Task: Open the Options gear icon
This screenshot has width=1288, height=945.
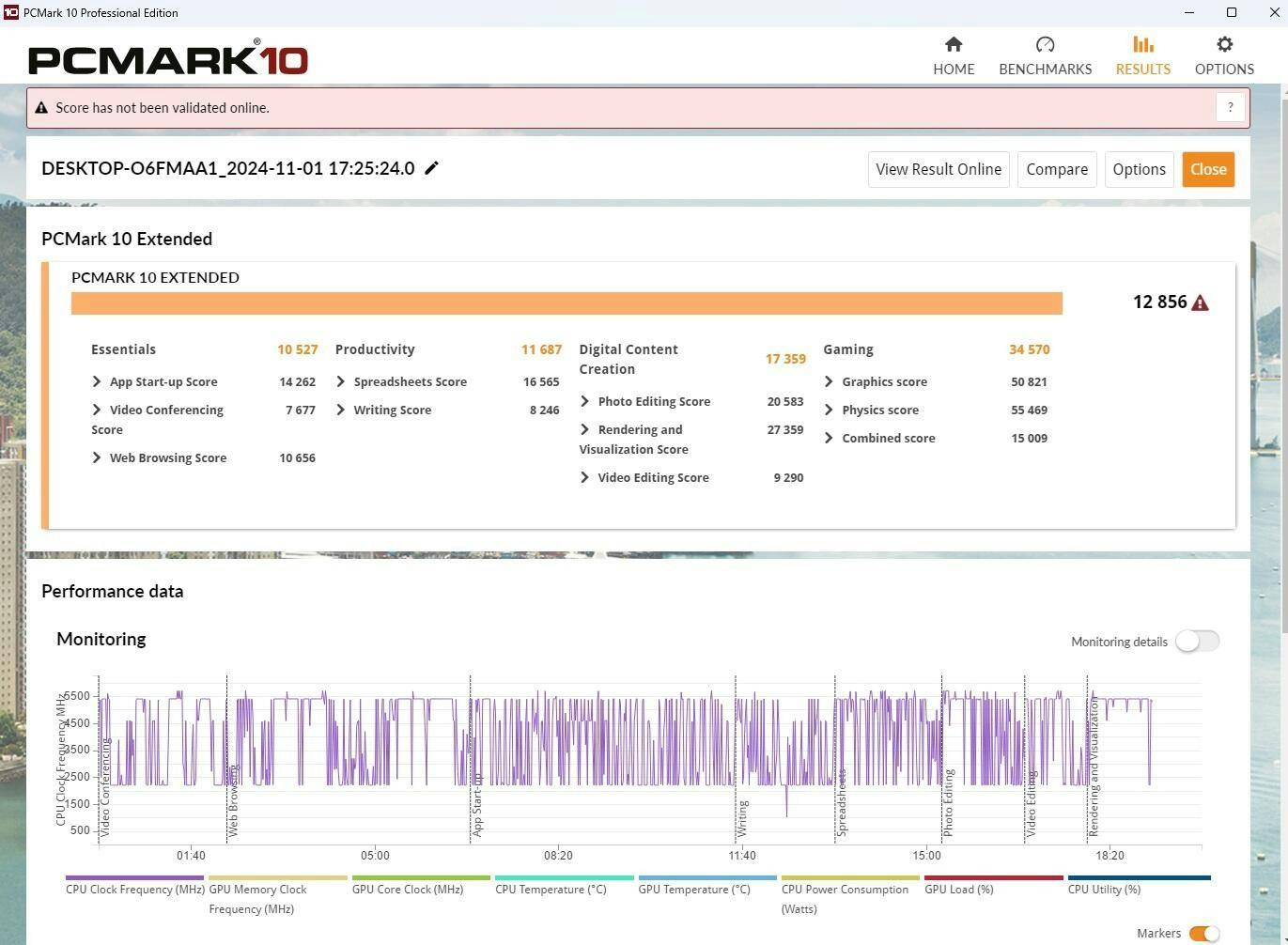Action: pos(1224,45)
